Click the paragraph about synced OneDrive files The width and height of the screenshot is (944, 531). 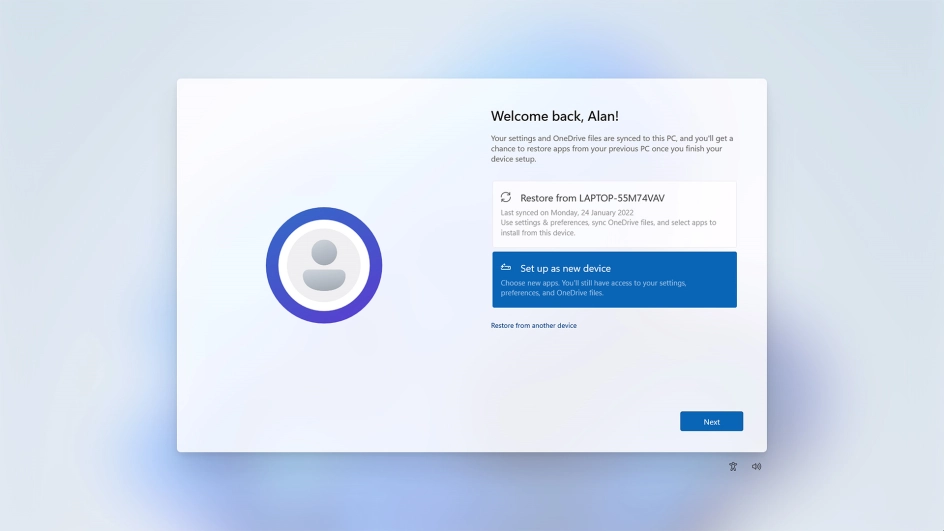[612, 149]
